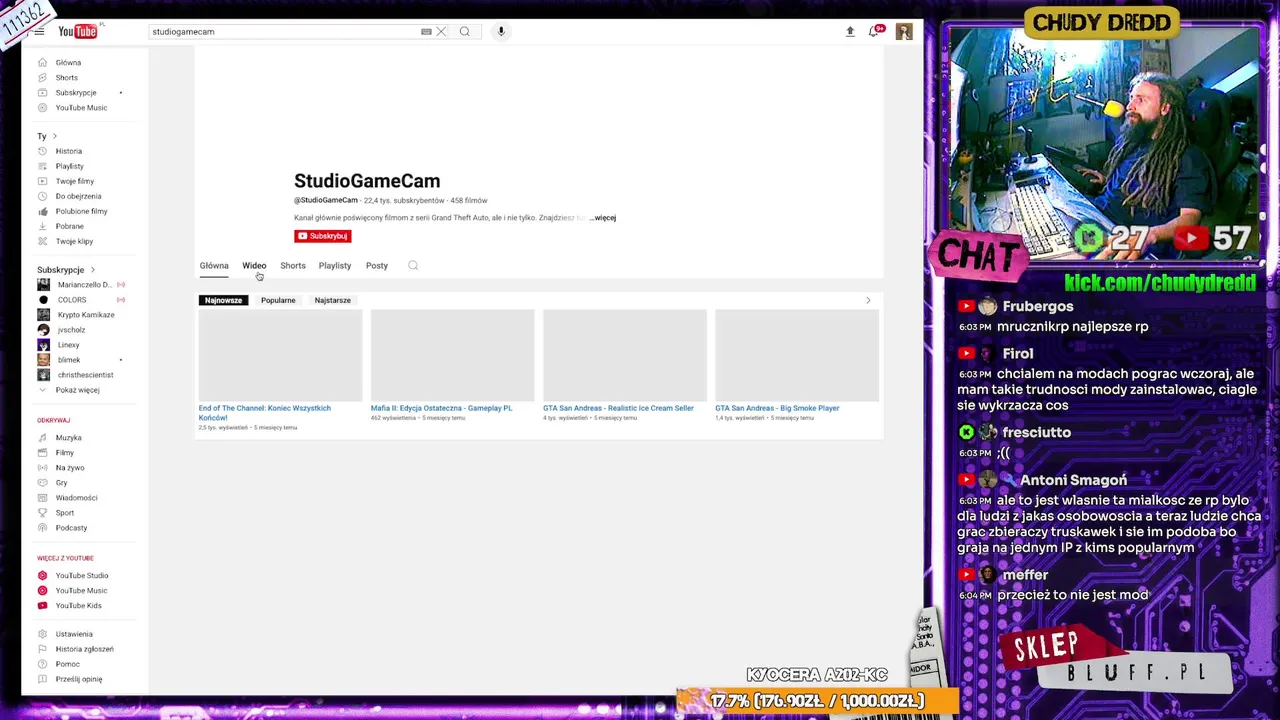This screenshot has height=720, width=1280.
Task: Open Playlisty in the left sidebar
Action: point(70,167)
